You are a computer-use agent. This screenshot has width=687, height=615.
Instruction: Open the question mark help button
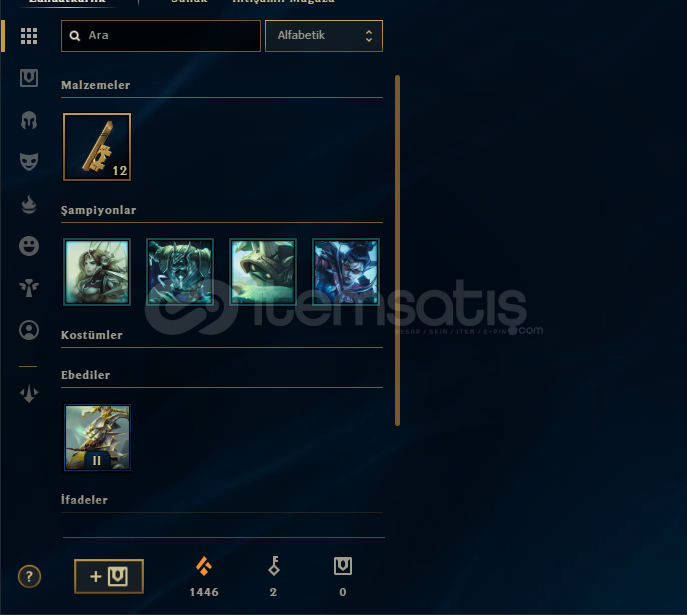[x=29, y=576]
